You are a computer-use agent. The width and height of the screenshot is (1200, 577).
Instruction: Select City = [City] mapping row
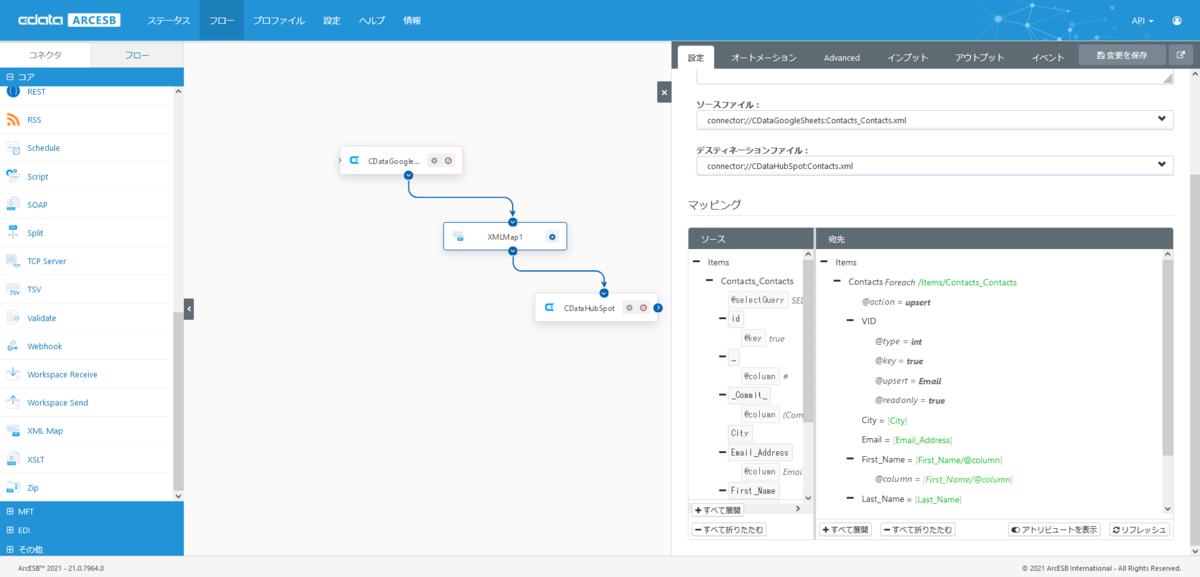pos(885,420)
